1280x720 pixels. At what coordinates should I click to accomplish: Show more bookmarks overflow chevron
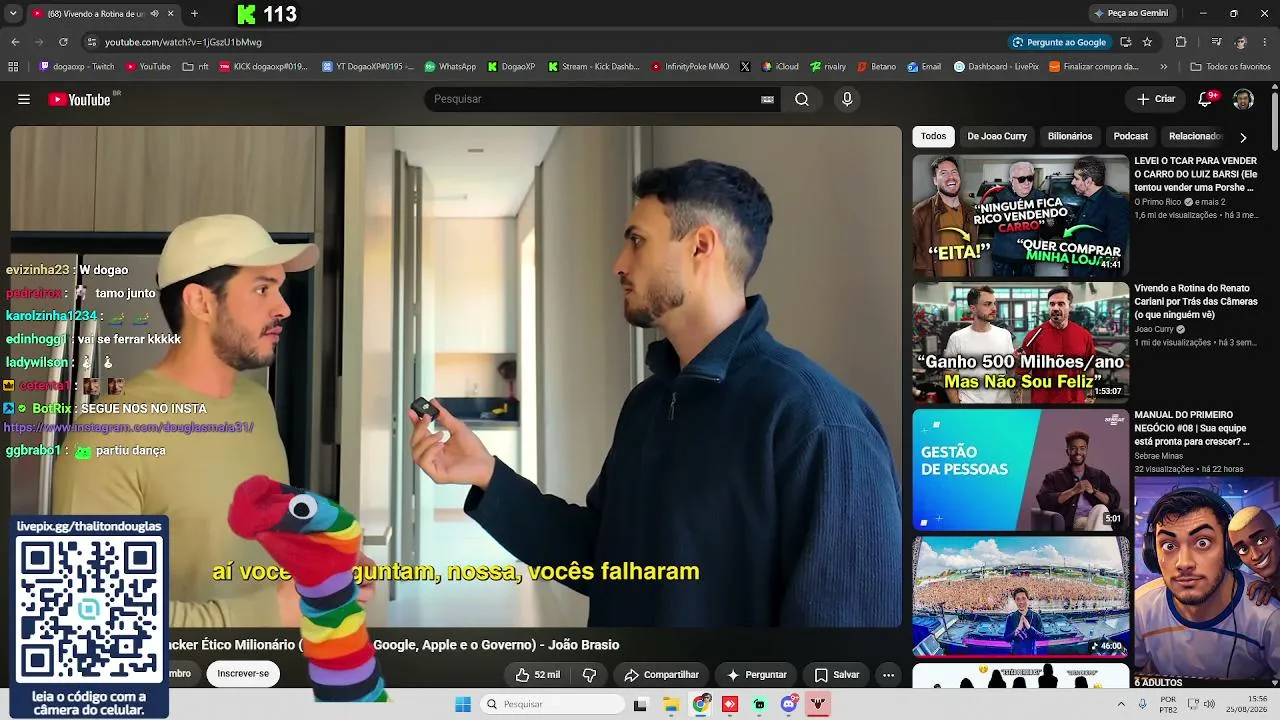point(1164,67)
